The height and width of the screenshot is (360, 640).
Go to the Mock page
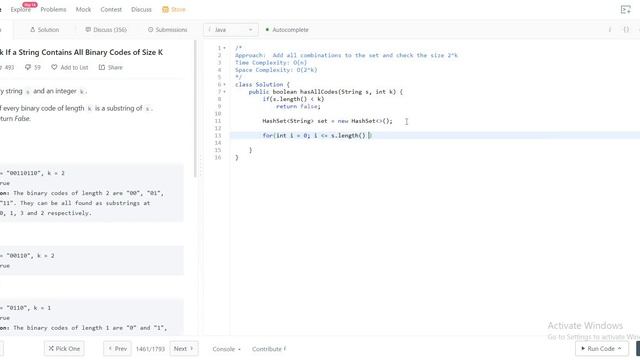[83, 9]
